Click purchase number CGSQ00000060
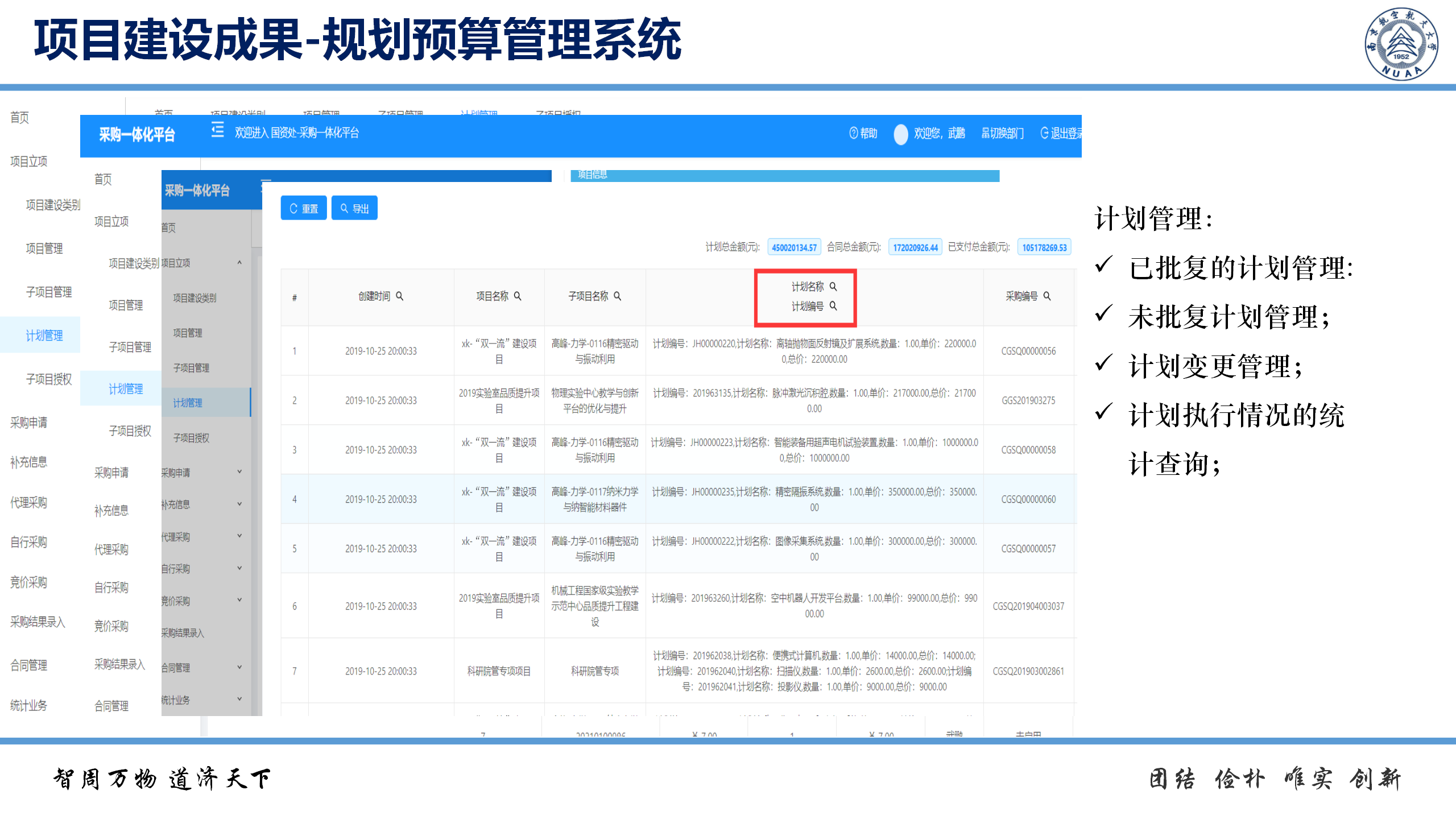 (1028, 499)
